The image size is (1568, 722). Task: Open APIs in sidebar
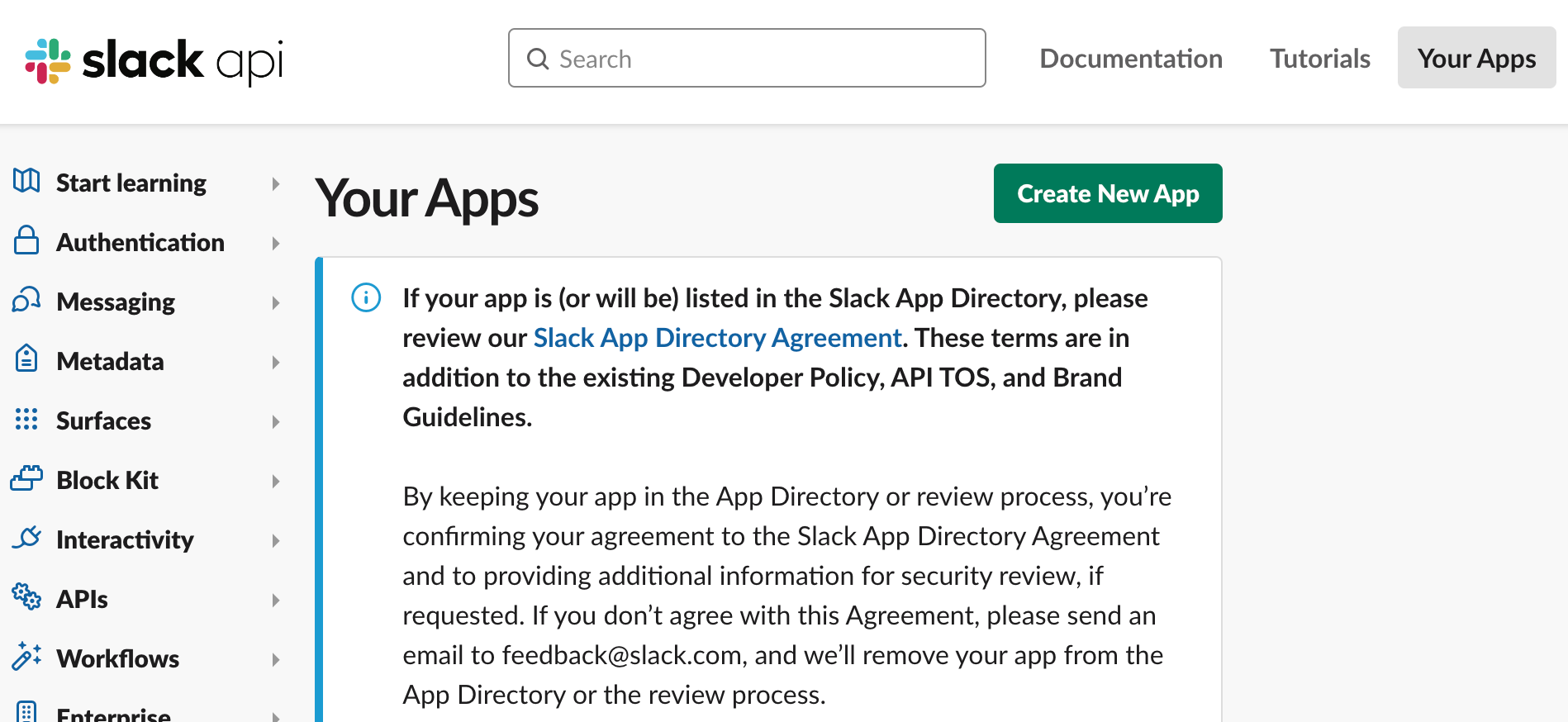point(82,599)
